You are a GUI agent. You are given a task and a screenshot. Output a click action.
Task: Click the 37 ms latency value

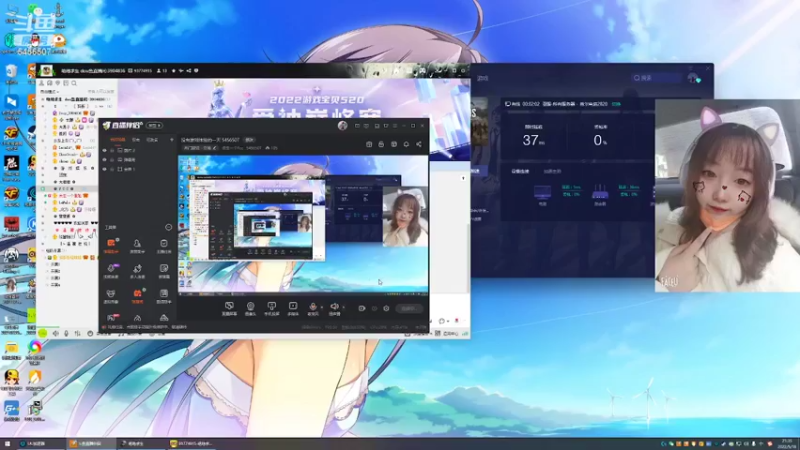pyautogui.click(x=533, y=140)
